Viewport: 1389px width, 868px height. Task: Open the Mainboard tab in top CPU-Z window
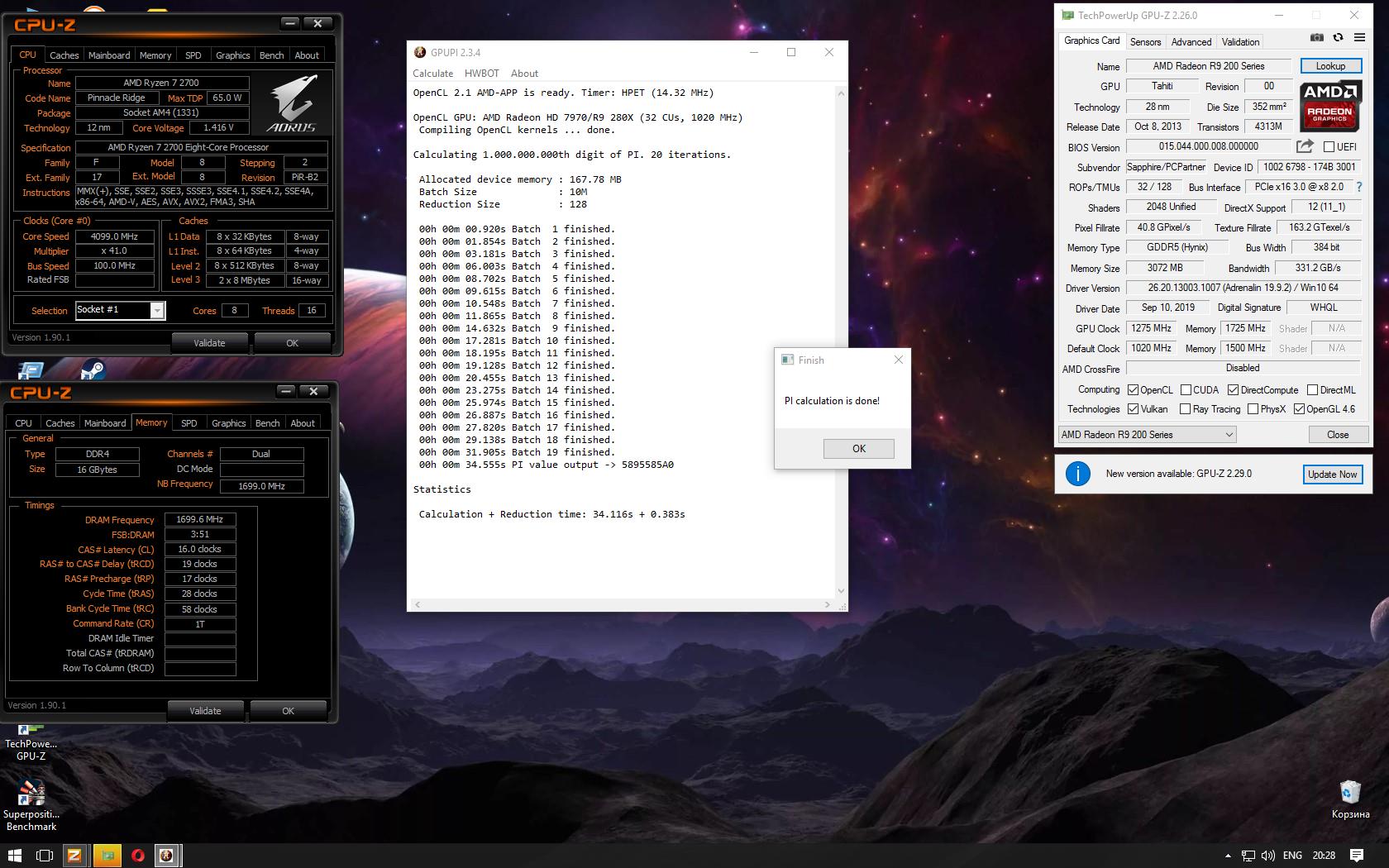click(x=109, y=55)
